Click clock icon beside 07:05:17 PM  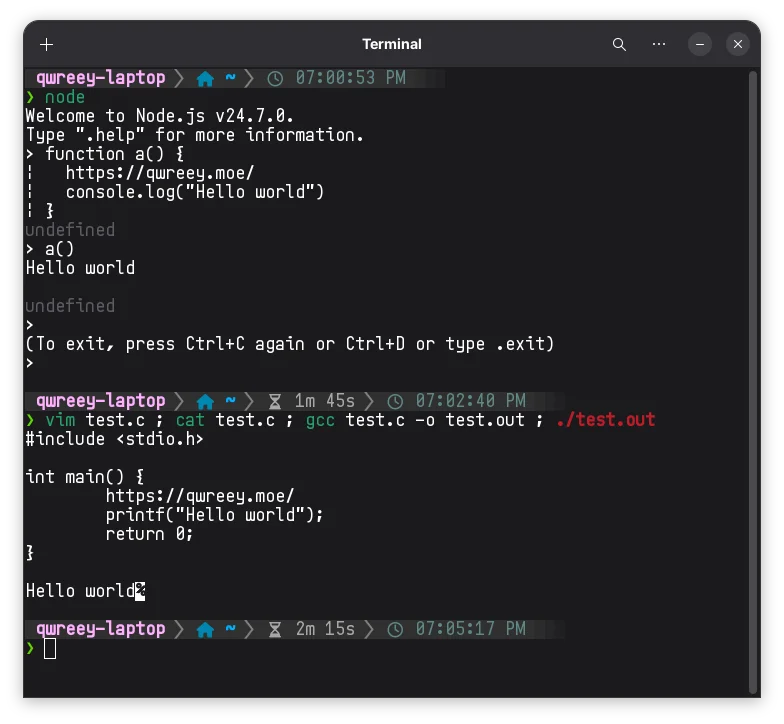coord(396,629)
